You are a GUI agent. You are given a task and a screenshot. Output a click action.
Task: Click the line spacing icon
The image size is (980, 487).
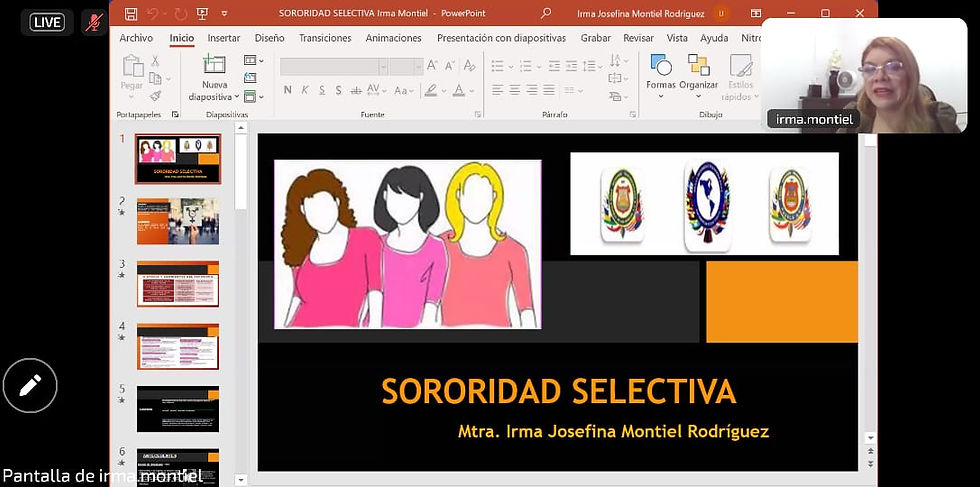591,66
